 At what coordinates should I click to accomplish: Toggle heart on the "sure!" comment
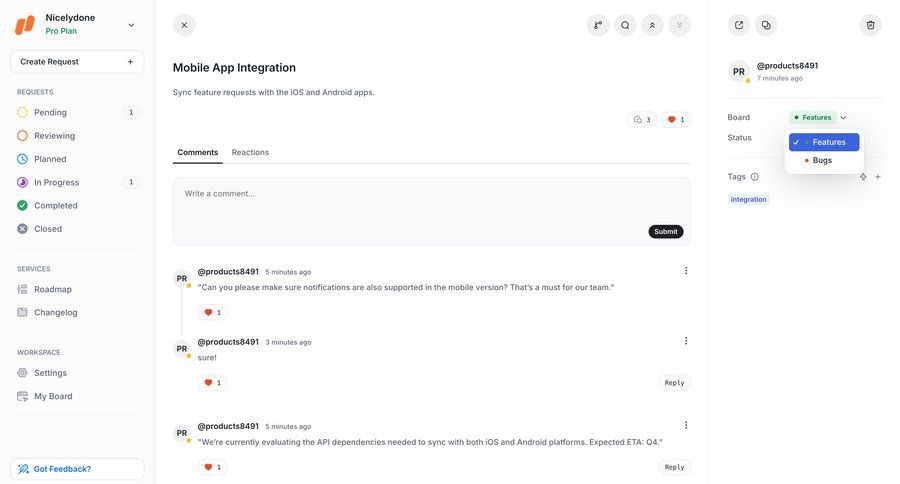pyautogui.click(x=212, y=383)
